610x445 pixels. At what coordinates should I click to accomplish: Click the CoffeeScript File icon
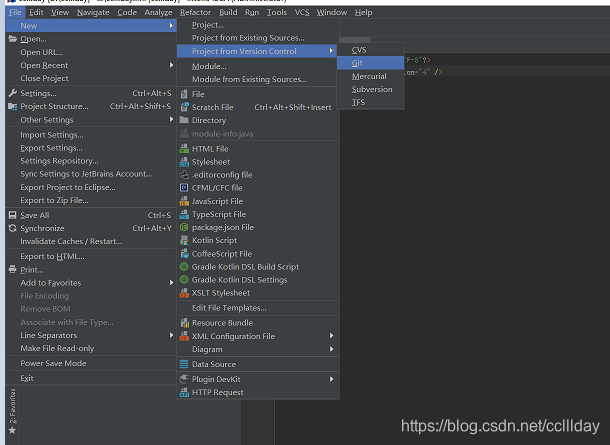(x=184, y=254)
